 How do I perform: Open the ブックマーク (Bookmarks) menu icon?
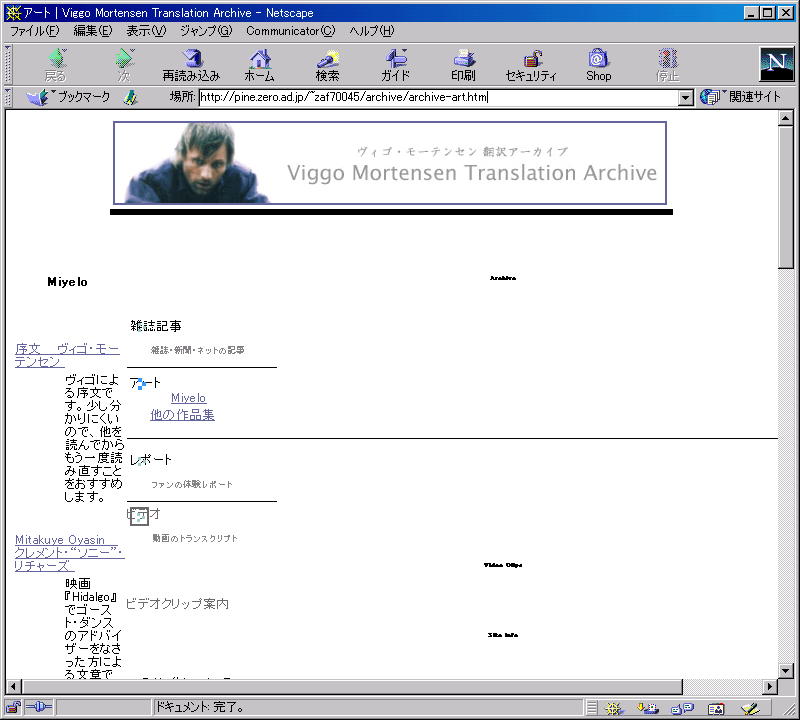click(x=68, y=97)
